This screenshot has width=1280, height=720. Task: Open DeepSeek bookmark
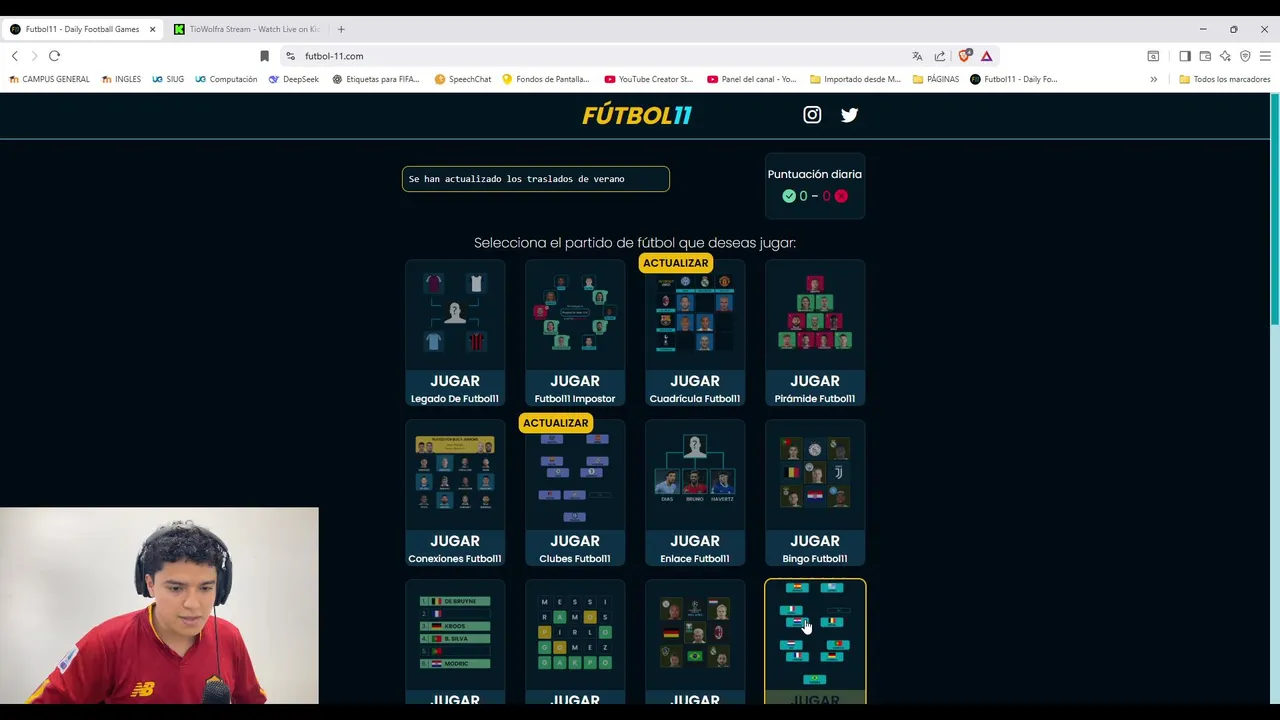294,79
